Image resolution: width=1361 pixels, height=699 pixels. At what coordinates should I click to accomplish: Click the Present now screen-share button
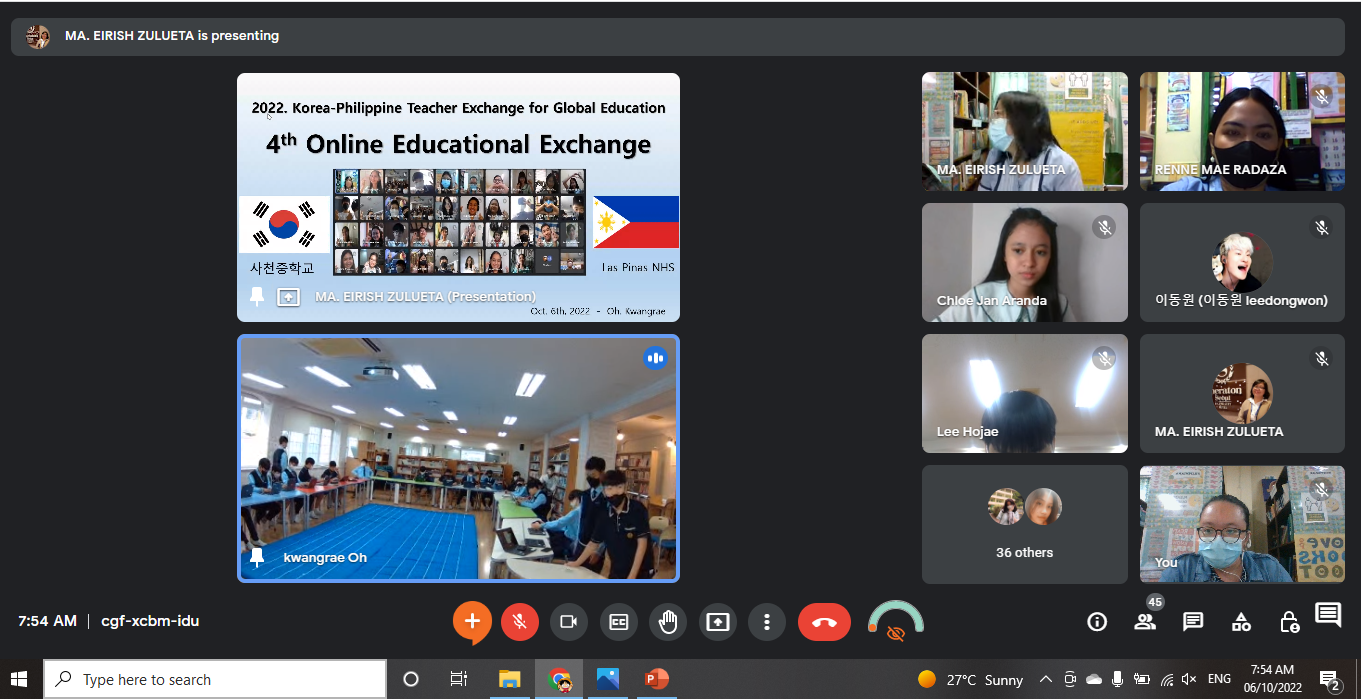click(717, 622)
